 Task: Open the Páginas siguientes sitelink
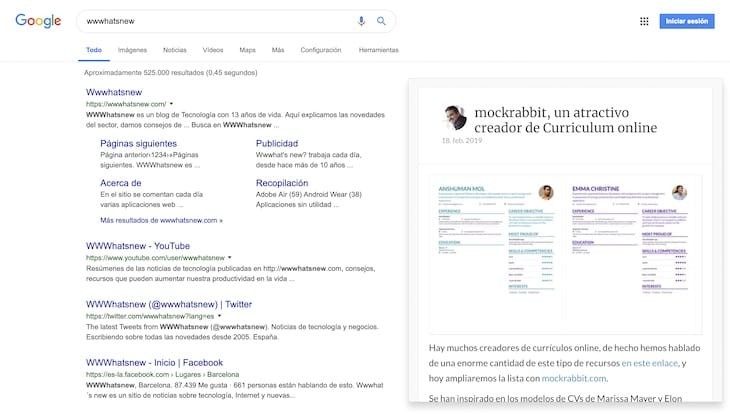coord(138,143)
